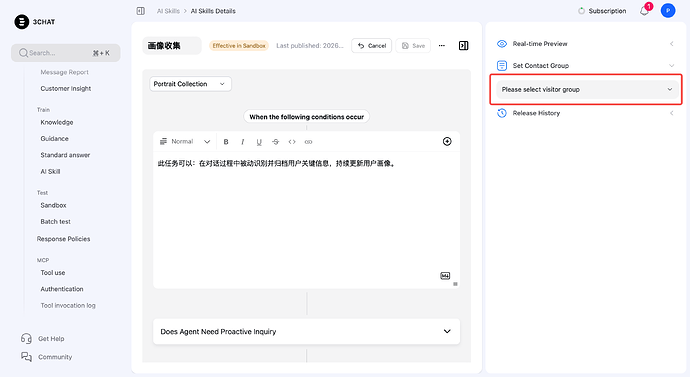Screen dimensions: 690x377
Task: Click the skill name title field
Action: click(x=172, y=46)
